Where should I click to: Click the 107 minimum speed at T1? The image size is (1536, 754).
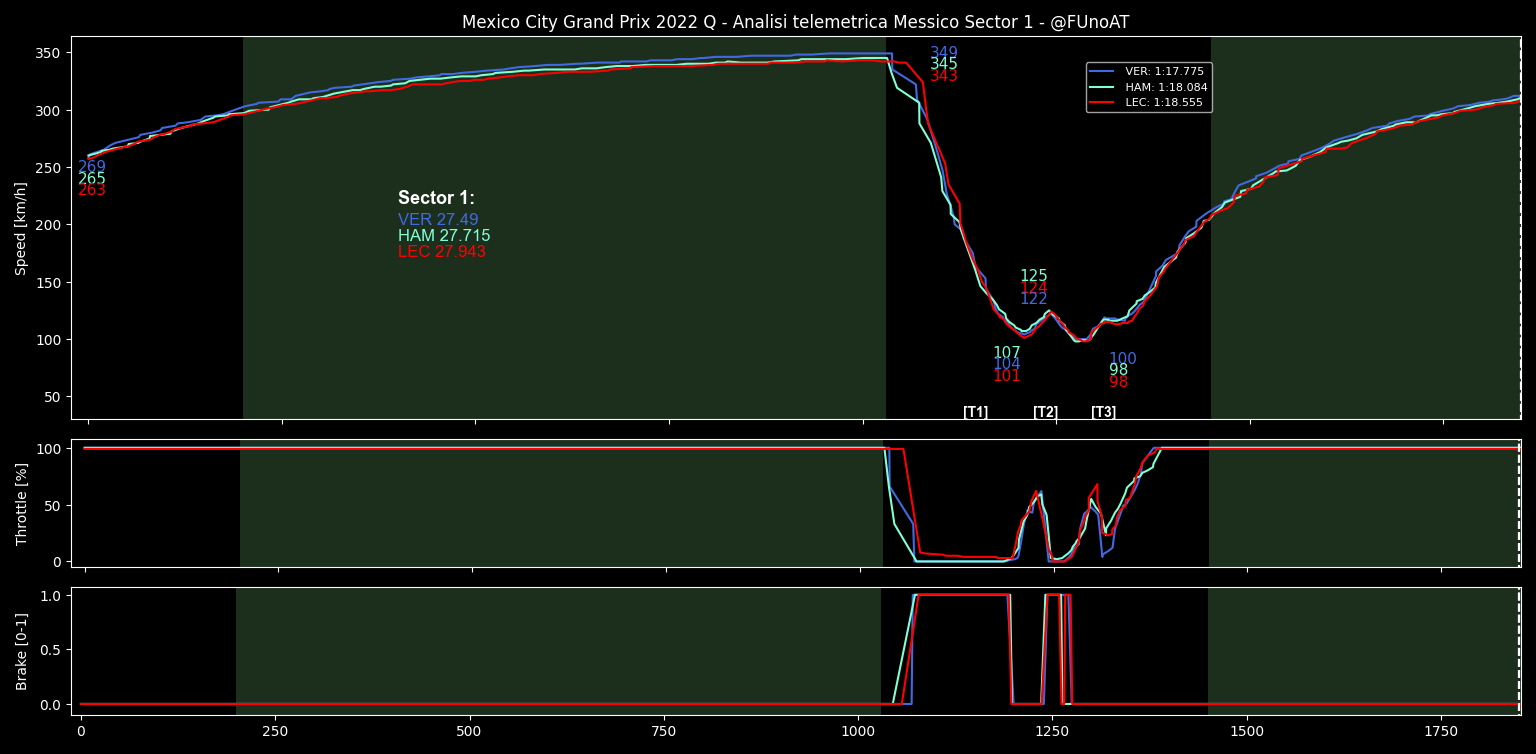tap(1007, 353)
